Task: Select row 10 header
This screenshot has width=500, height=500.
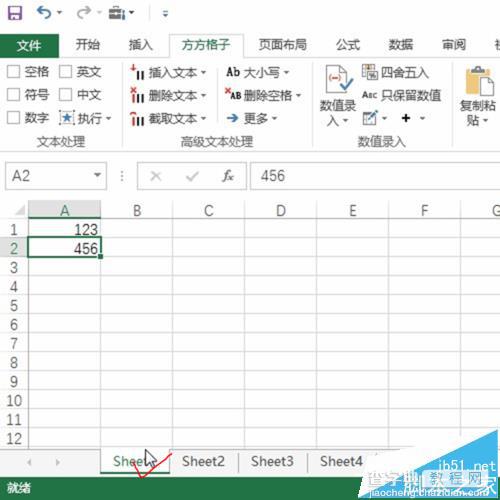Action: tap(14, 401)
